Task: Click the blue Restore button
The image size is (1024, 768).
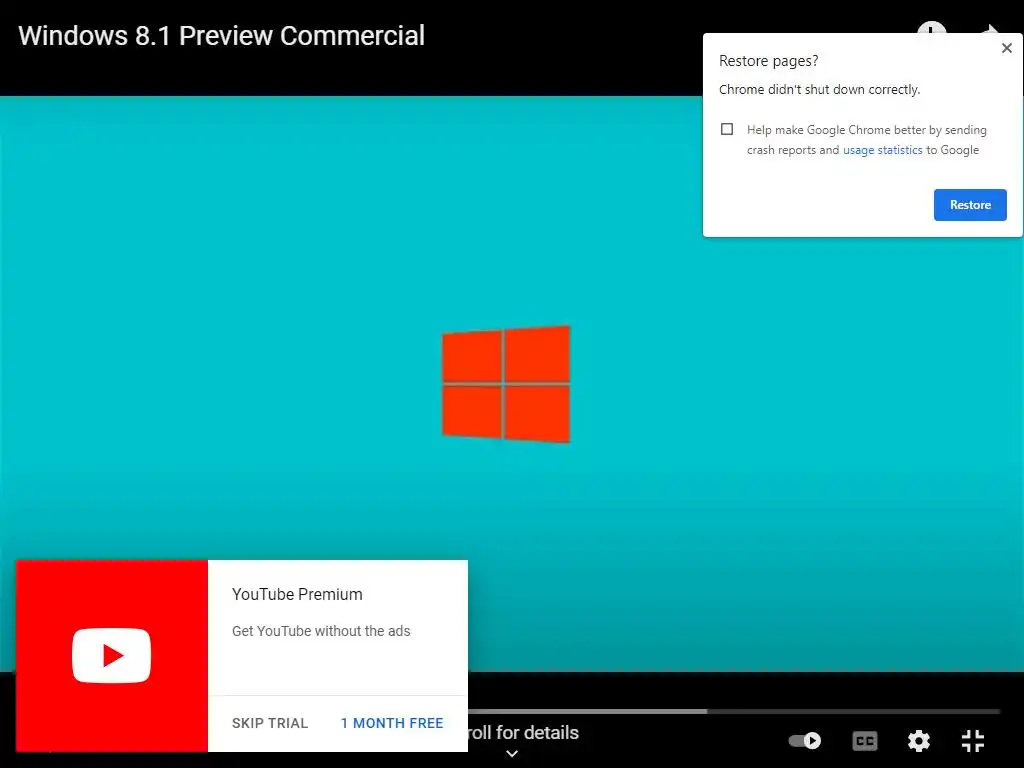Action: tap(970, 205)
